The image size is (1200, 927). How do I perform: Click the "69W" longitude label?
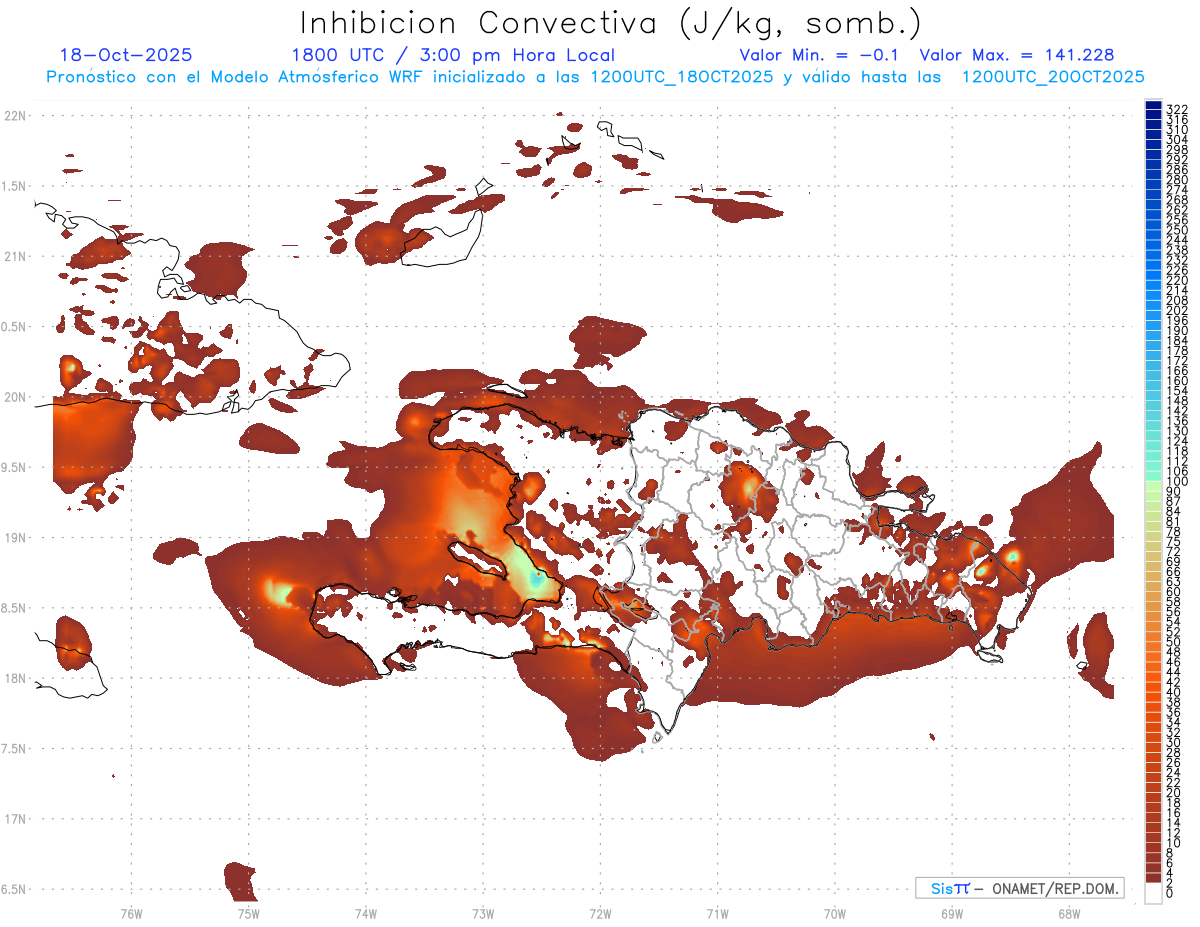951,913
